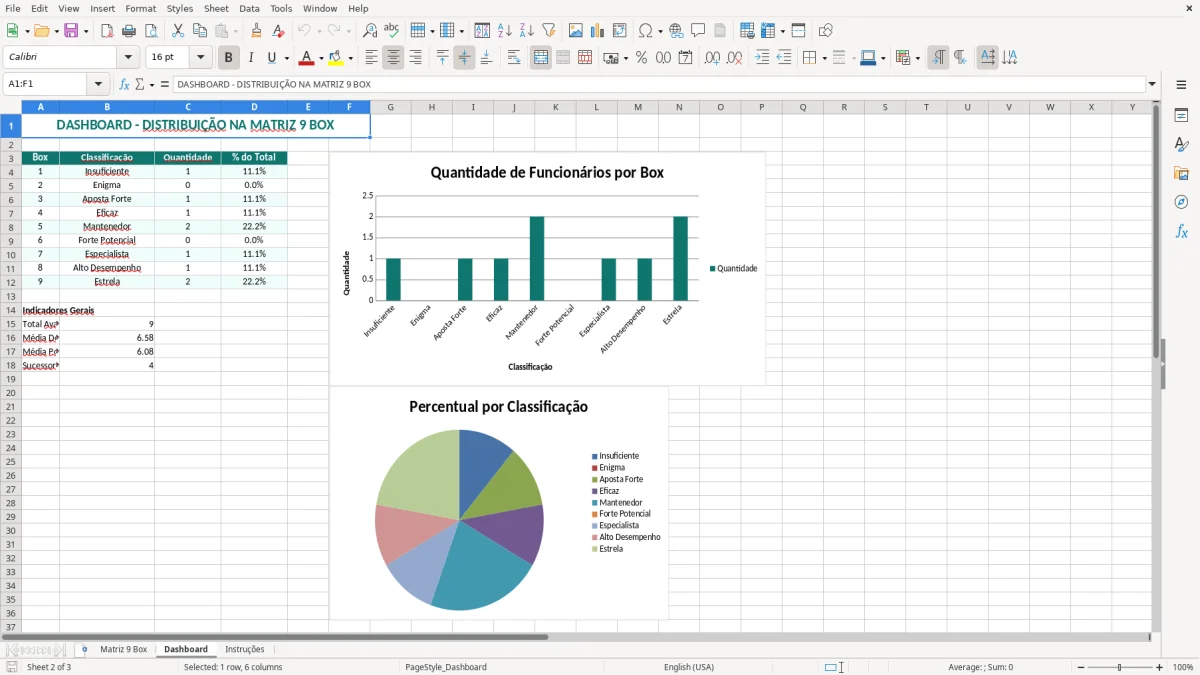Select column G header
This screenshot has width=1200, height=675.
click(390, 107)
